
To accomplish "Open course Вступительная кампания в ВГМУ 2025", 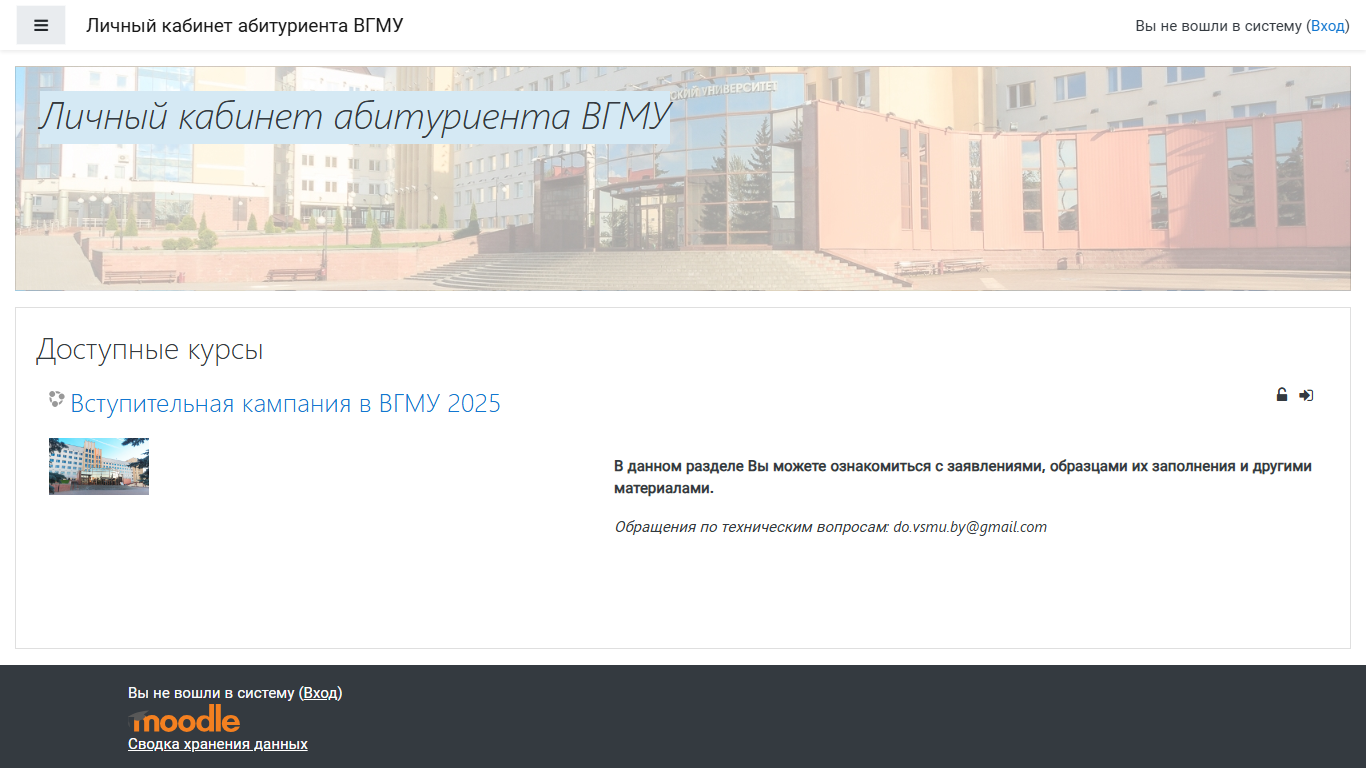I will point(285,404).
